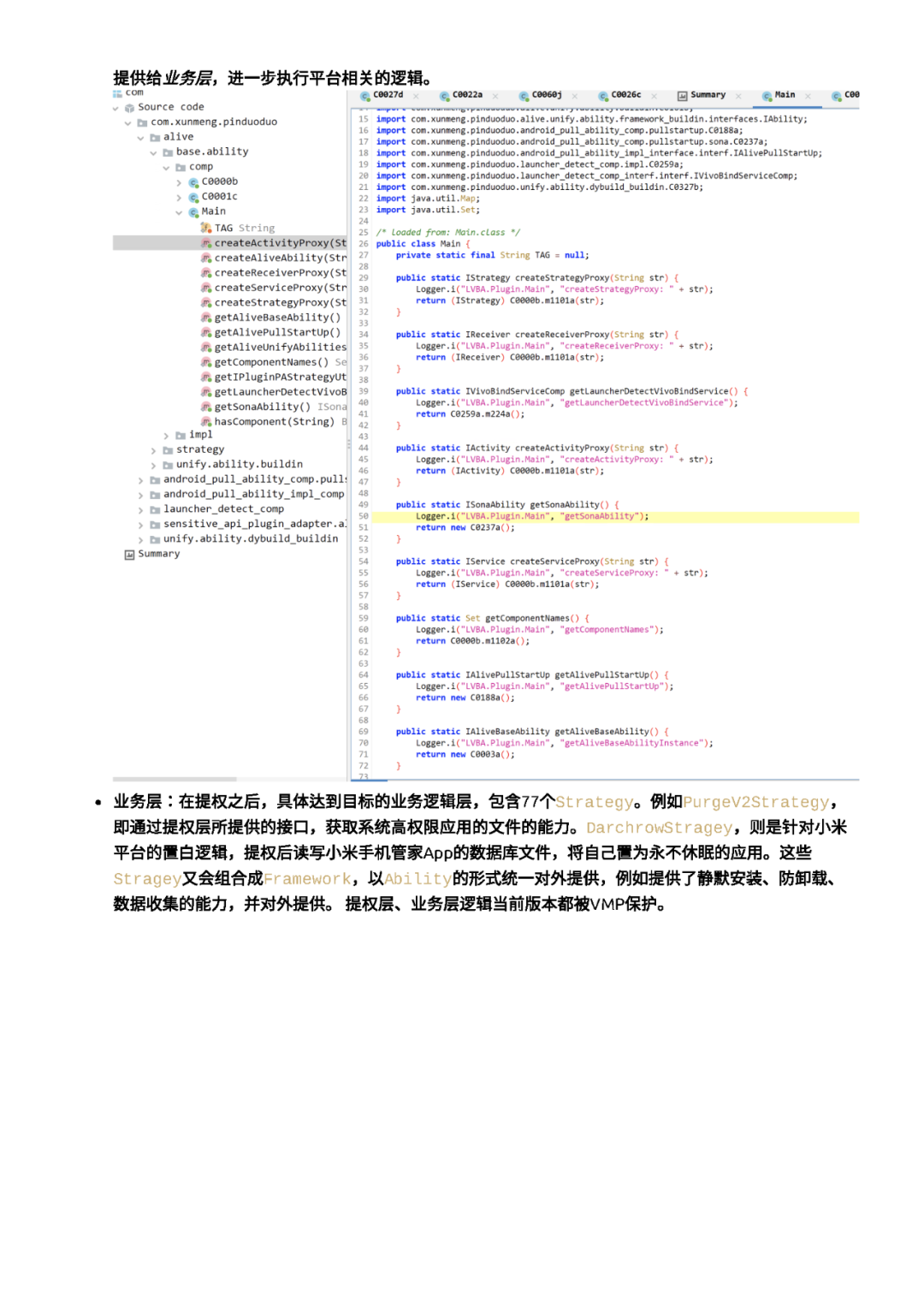Viewport: 924px width, 1307px height.
Task: Click the method icon beside createActivityProxy
Action: tap(206, 243)
